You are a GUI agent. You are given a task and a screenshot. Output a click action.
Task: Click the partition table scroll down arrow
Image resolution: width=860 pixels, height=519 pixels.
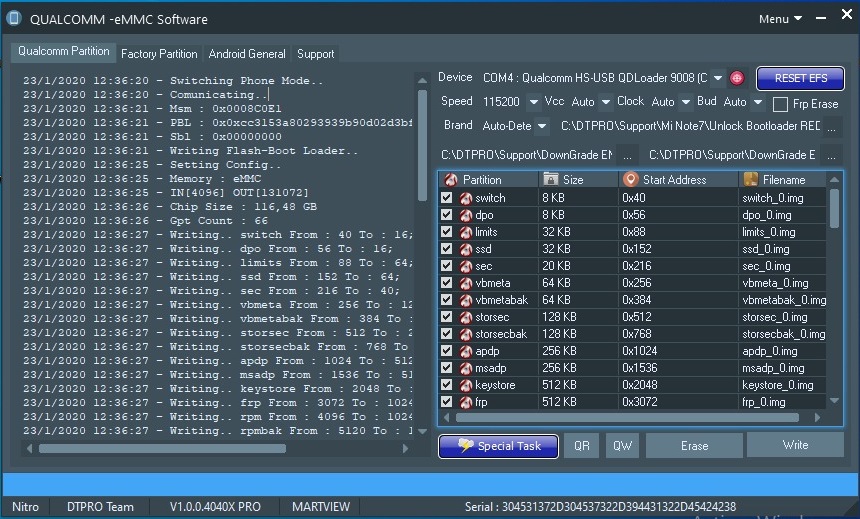[834, 401]
